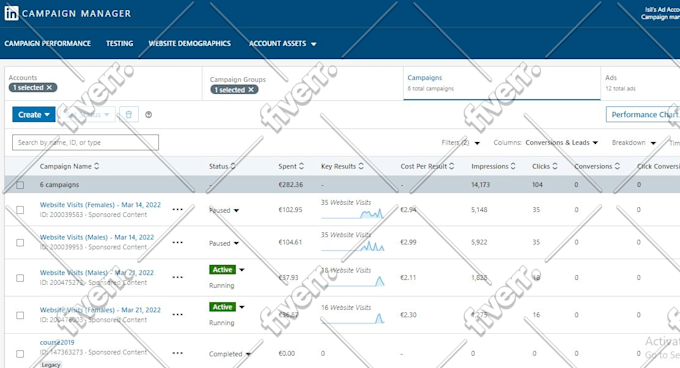Open more options for Website Visits (Females) Mar 21
This screenshot has width=680, height=368.
(x=177, y=315)
